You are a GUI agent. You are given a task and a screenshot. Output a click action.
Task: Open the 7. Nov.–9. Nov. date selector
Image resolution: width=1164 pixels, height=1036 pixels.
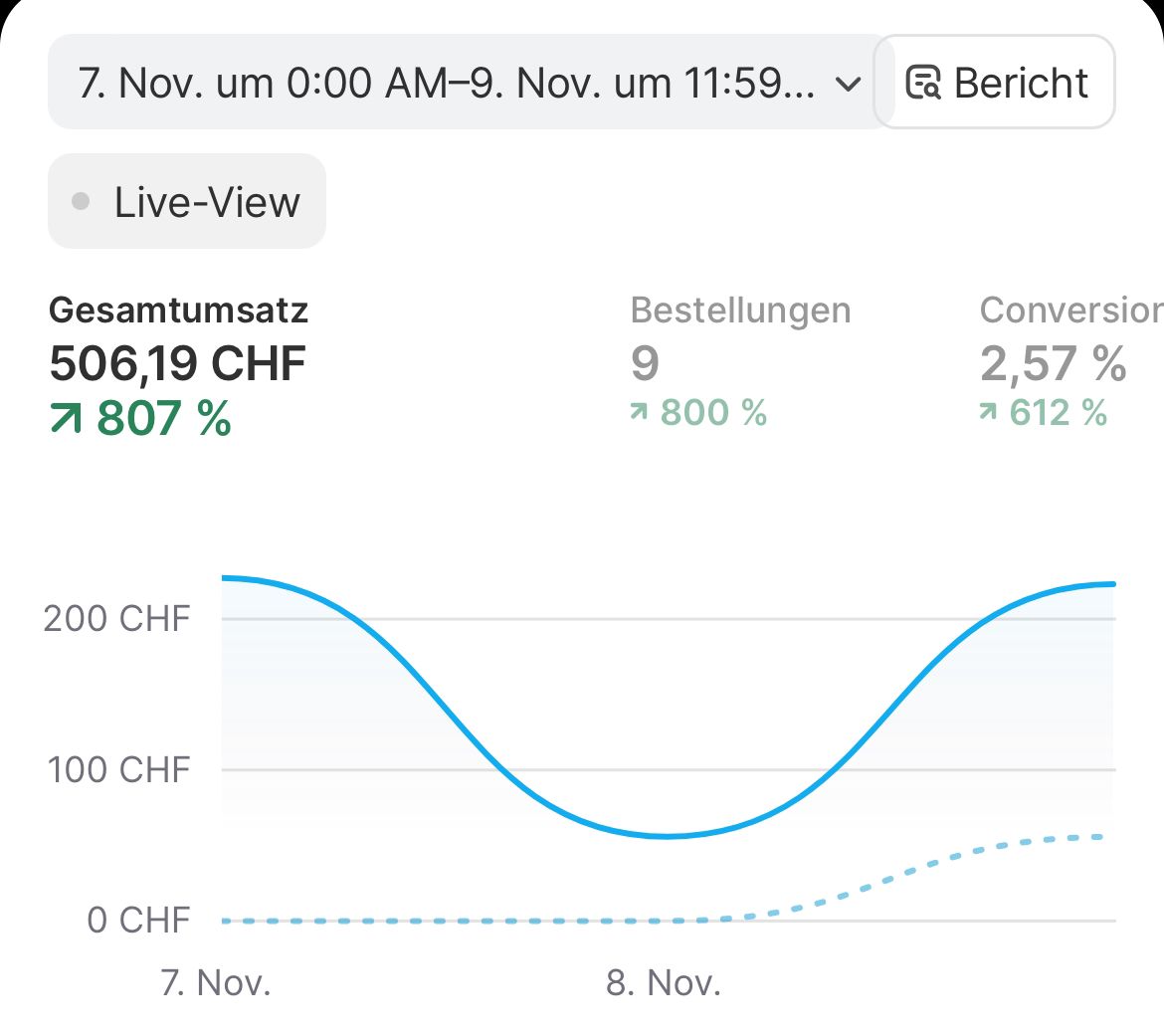[x=448, y=84]
